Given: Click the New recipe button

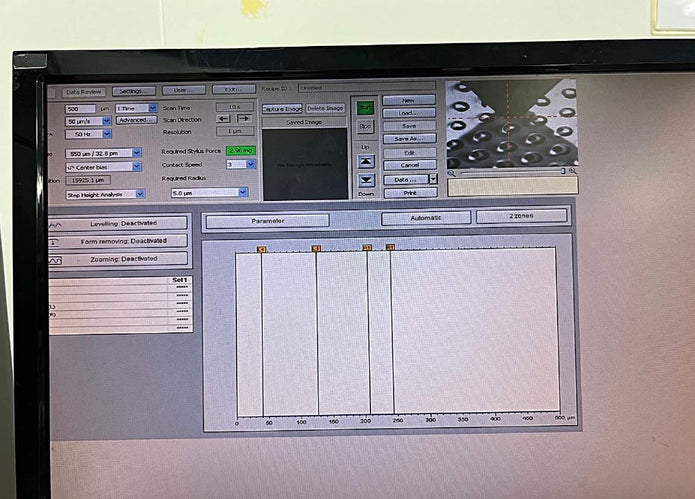Looking at the screenshot, I should 409,101.
